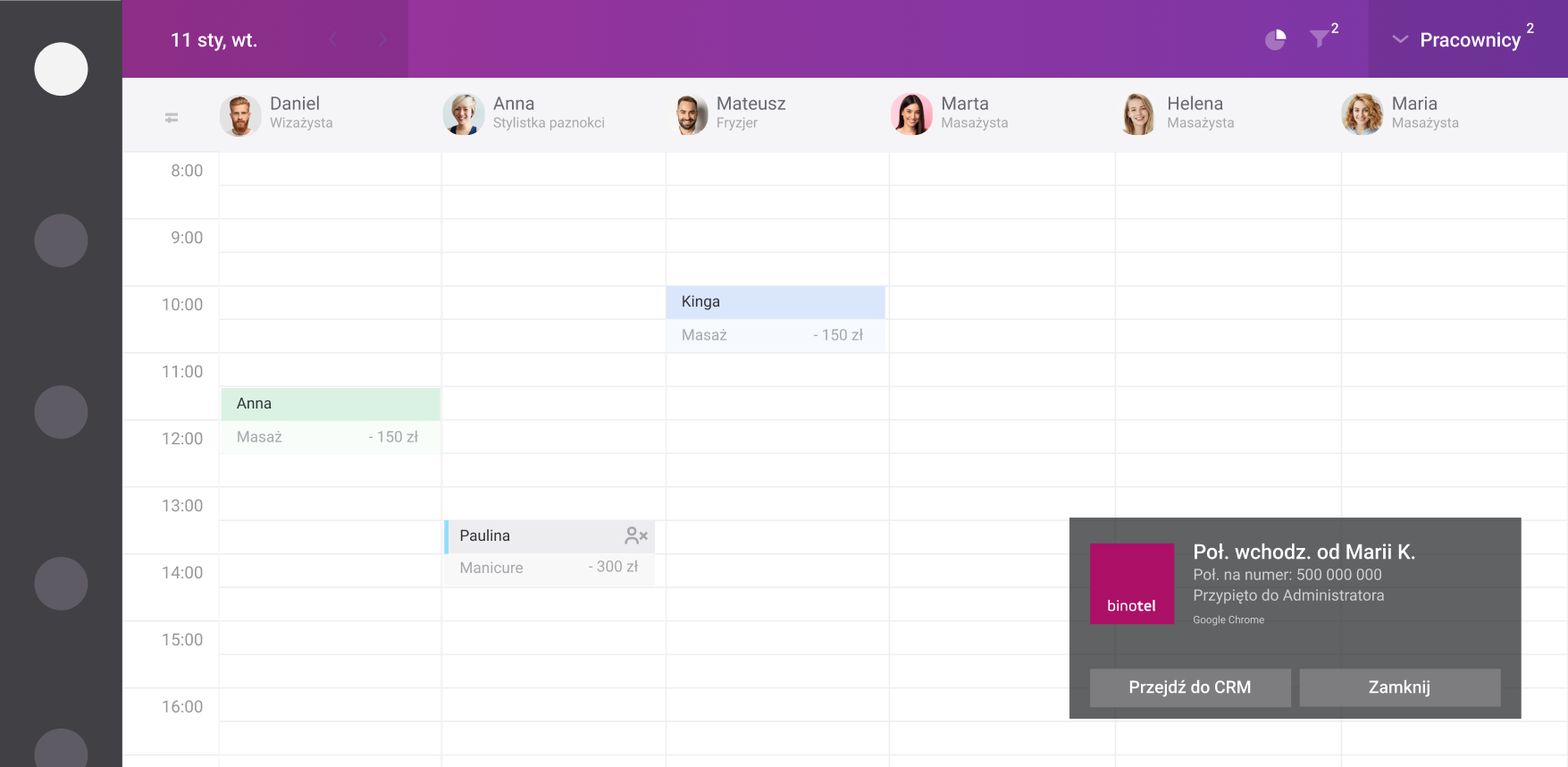Click Stylistka paznokci role label
1568x767 pixels.
pyautogui.click(x=549, y=123)
